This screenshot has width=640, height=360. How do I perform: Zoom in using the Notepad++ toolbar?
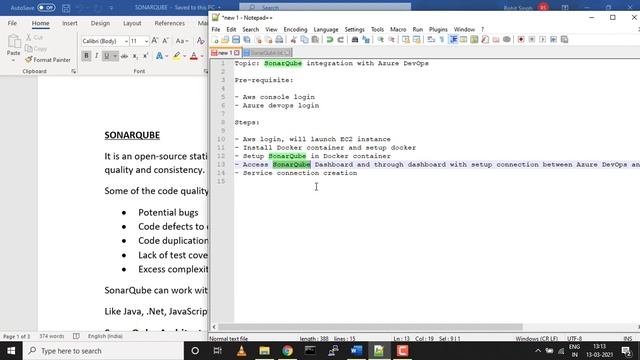click(x=380, y=40)
